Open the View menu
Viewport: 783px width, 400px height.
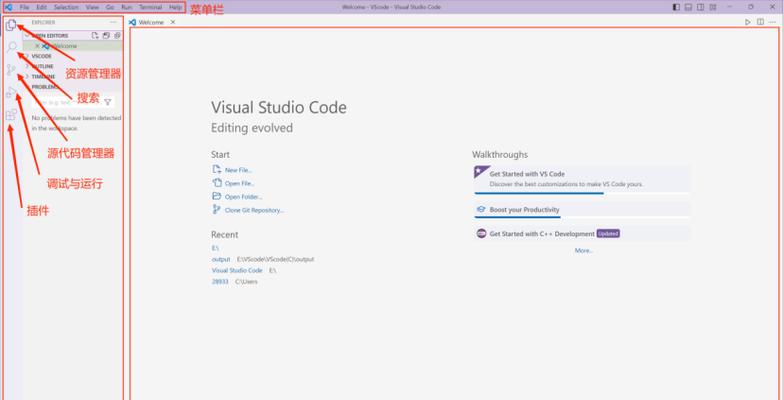pos(92,7)
